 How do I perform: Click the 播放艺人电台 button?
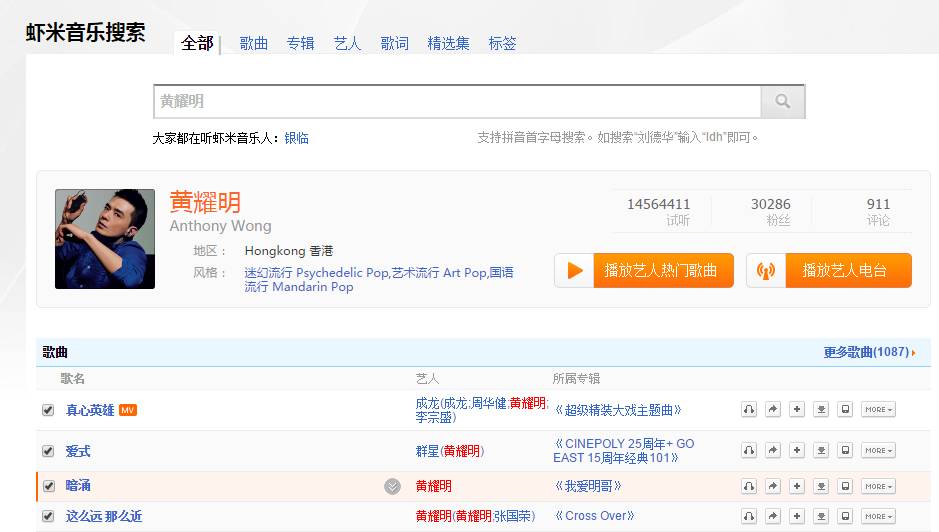coord(829,270)
